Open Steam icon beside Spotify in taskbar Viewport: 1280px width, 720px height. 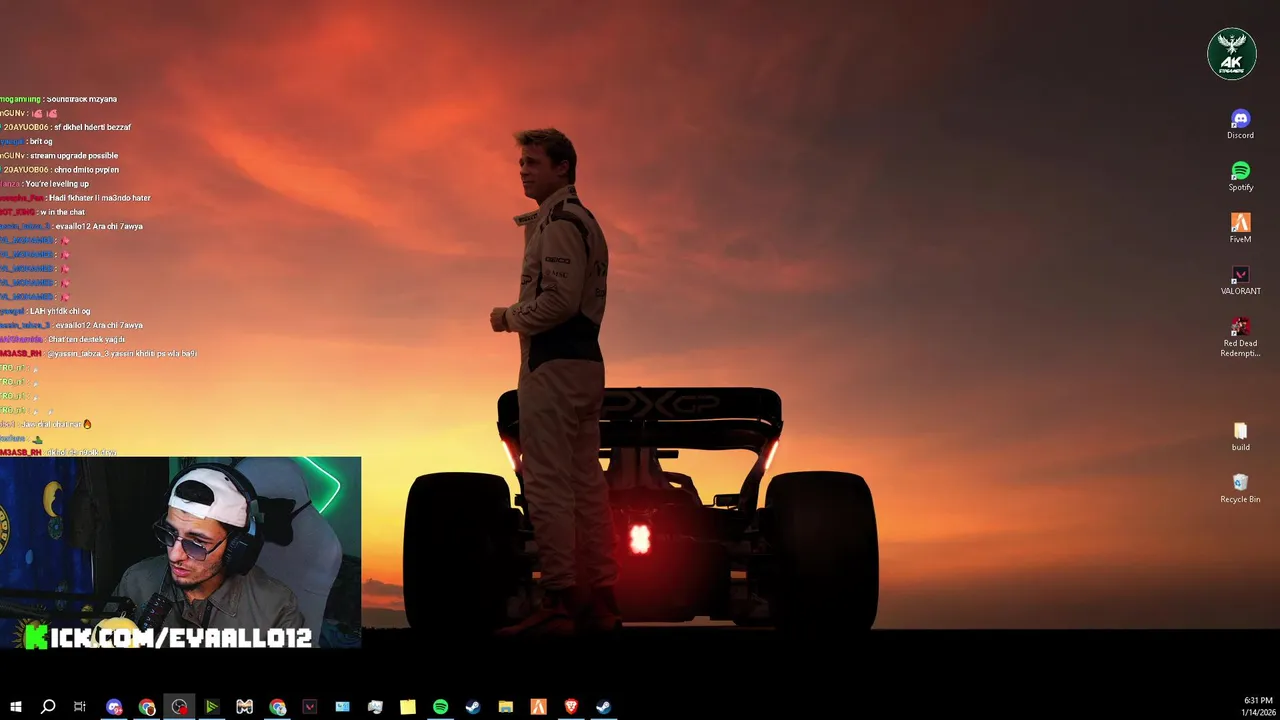pyautogui.click(x=473, y=707)
